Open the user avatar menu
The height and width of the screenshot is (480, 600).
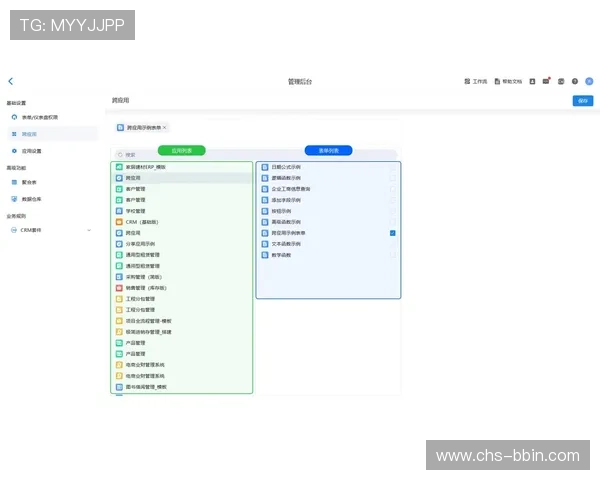click(x=589, y=81)
